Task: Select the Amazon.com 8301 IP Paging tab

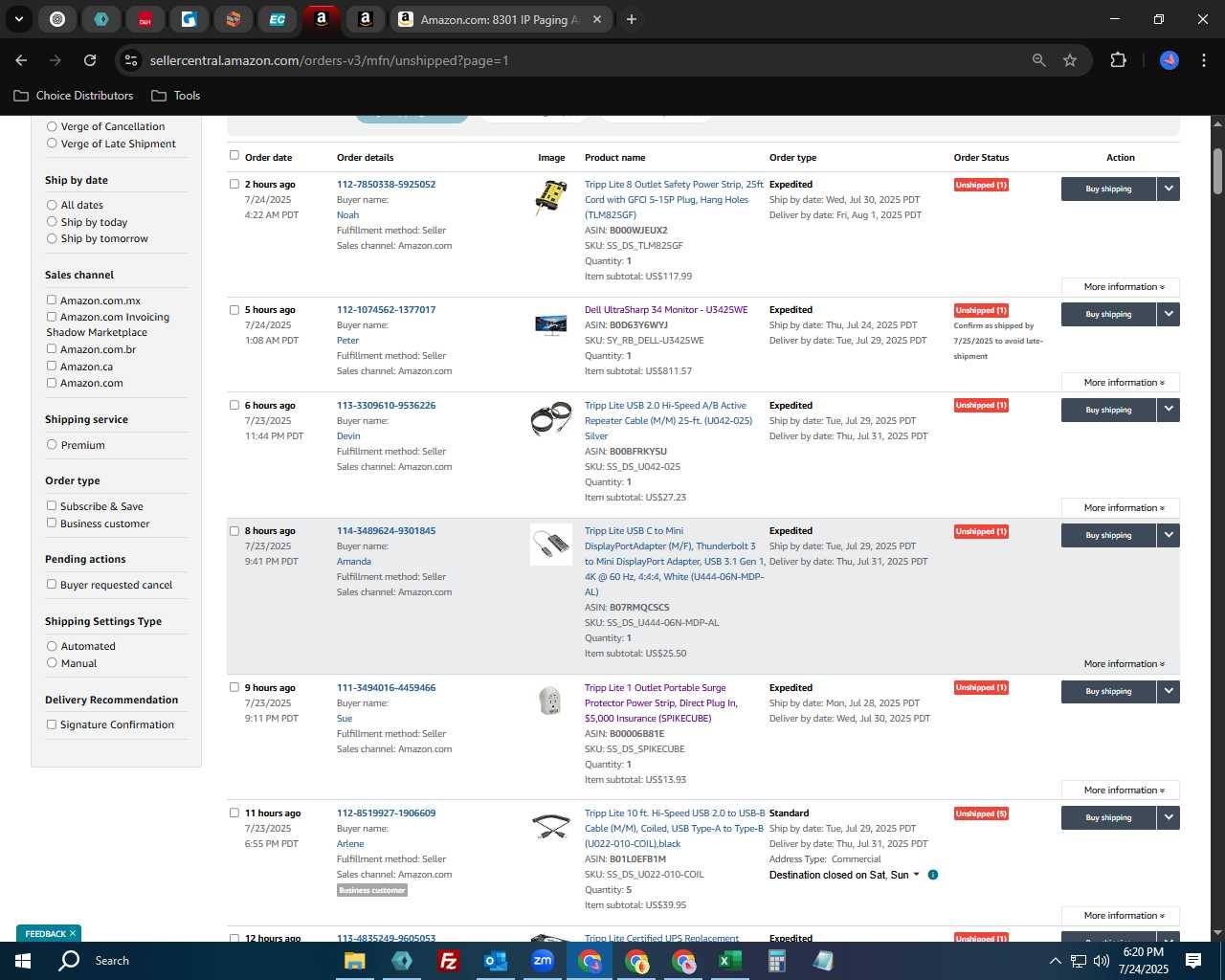Action: click(x=501, y=19)
